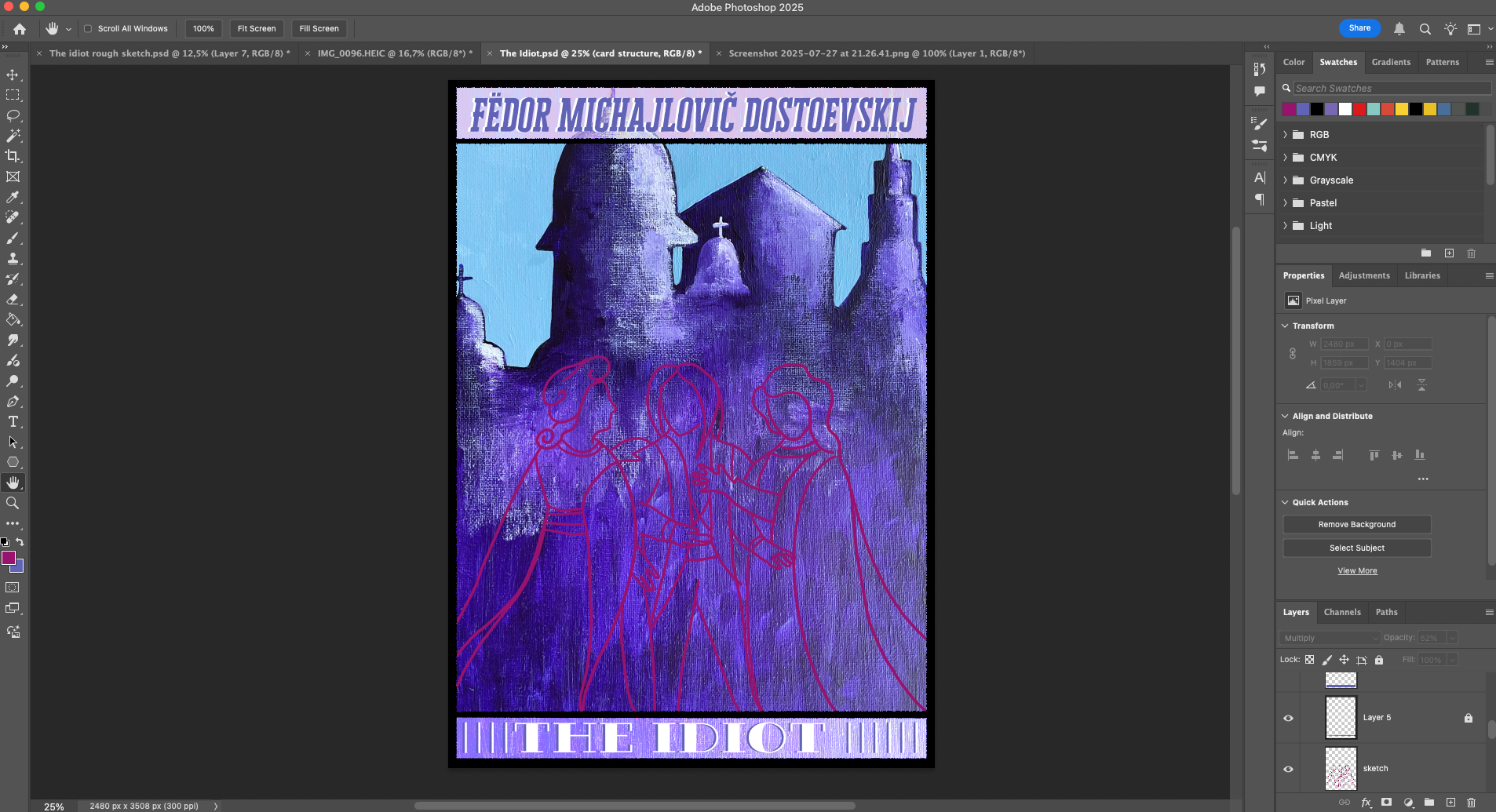
Task: Select the Path Selection tool
Action: coord(13,442)
